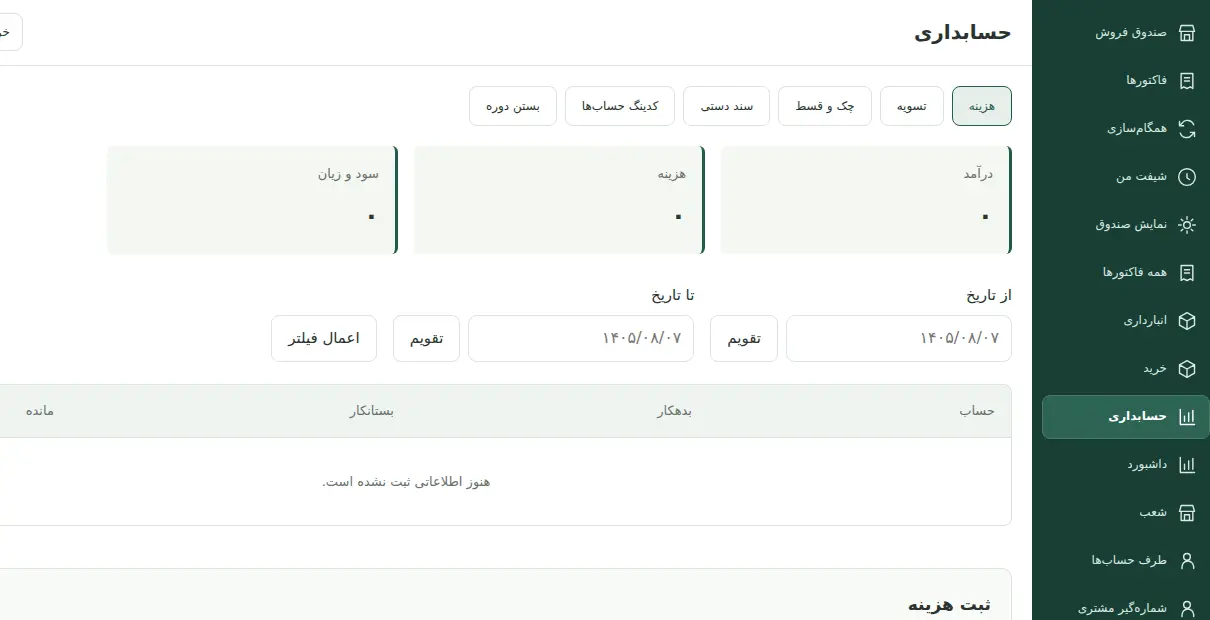The height and width of the screenshot is (620, 1210).
Task: Click the حساب column header
Action: [x=977, y=411]
